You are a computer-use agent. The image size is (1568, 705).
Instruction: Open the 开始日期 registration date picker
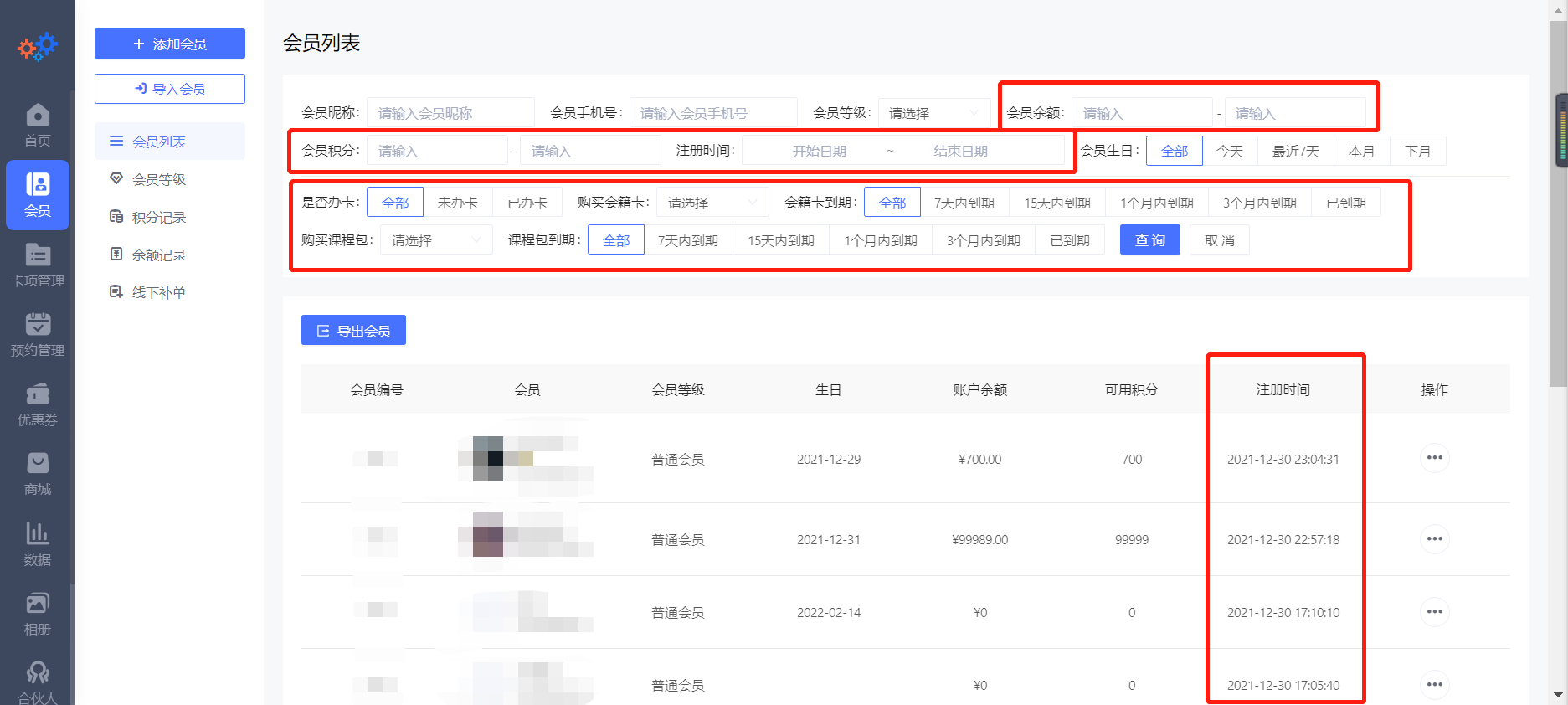tap(819, 151)
